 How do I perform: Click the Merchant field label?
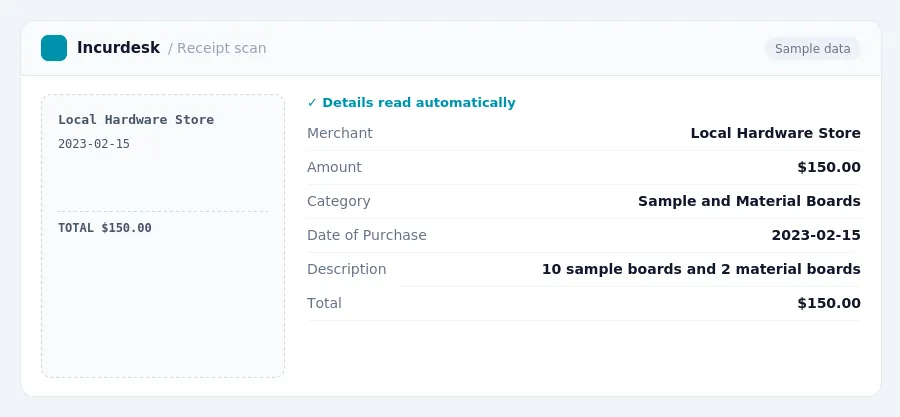click(x=340, y=133)
